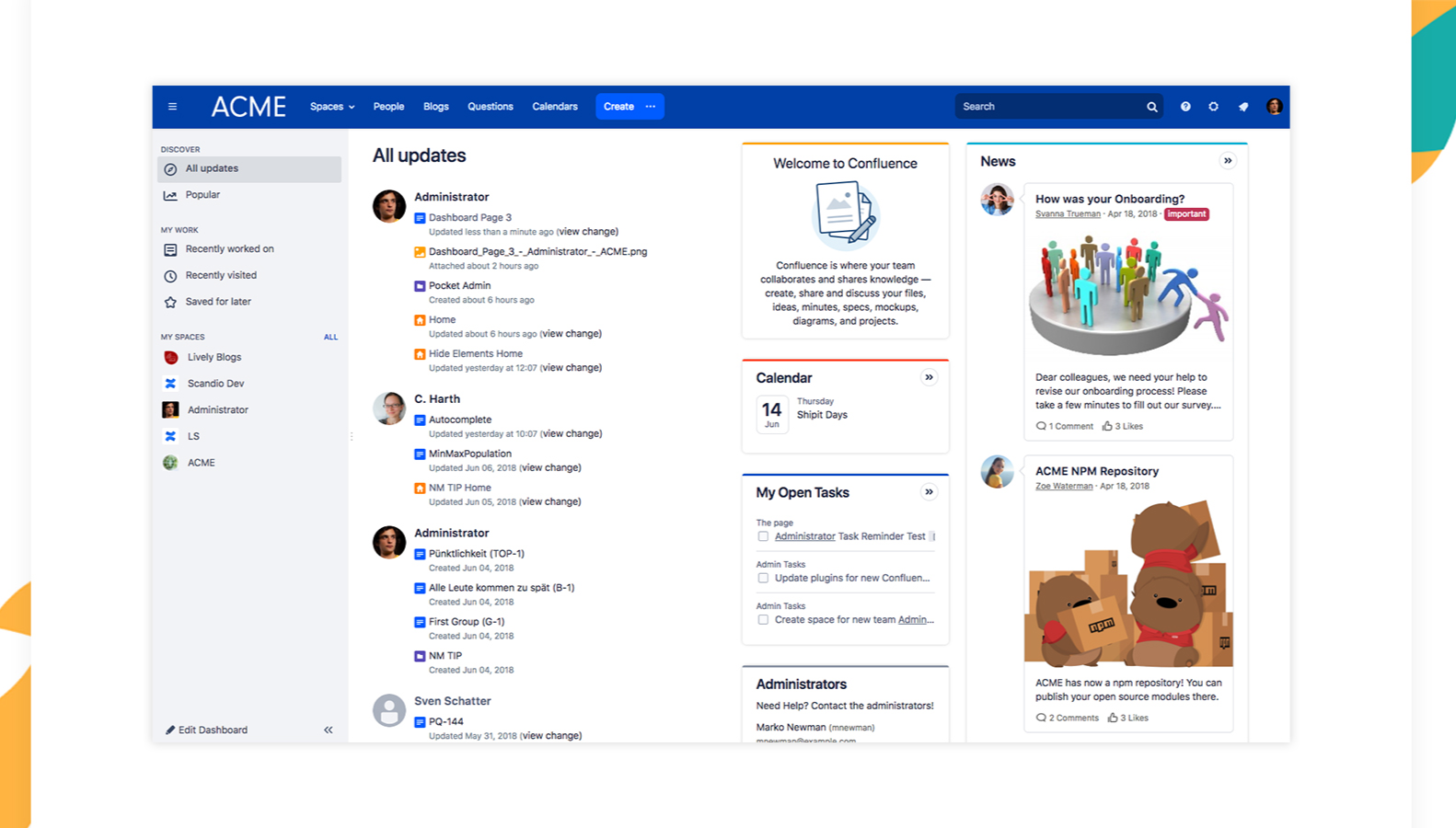The width and height of the screenshot is (1456, 828).
Task: Click the thumbs-up icon on Onboarding post
Action: tap(1107, 426)
